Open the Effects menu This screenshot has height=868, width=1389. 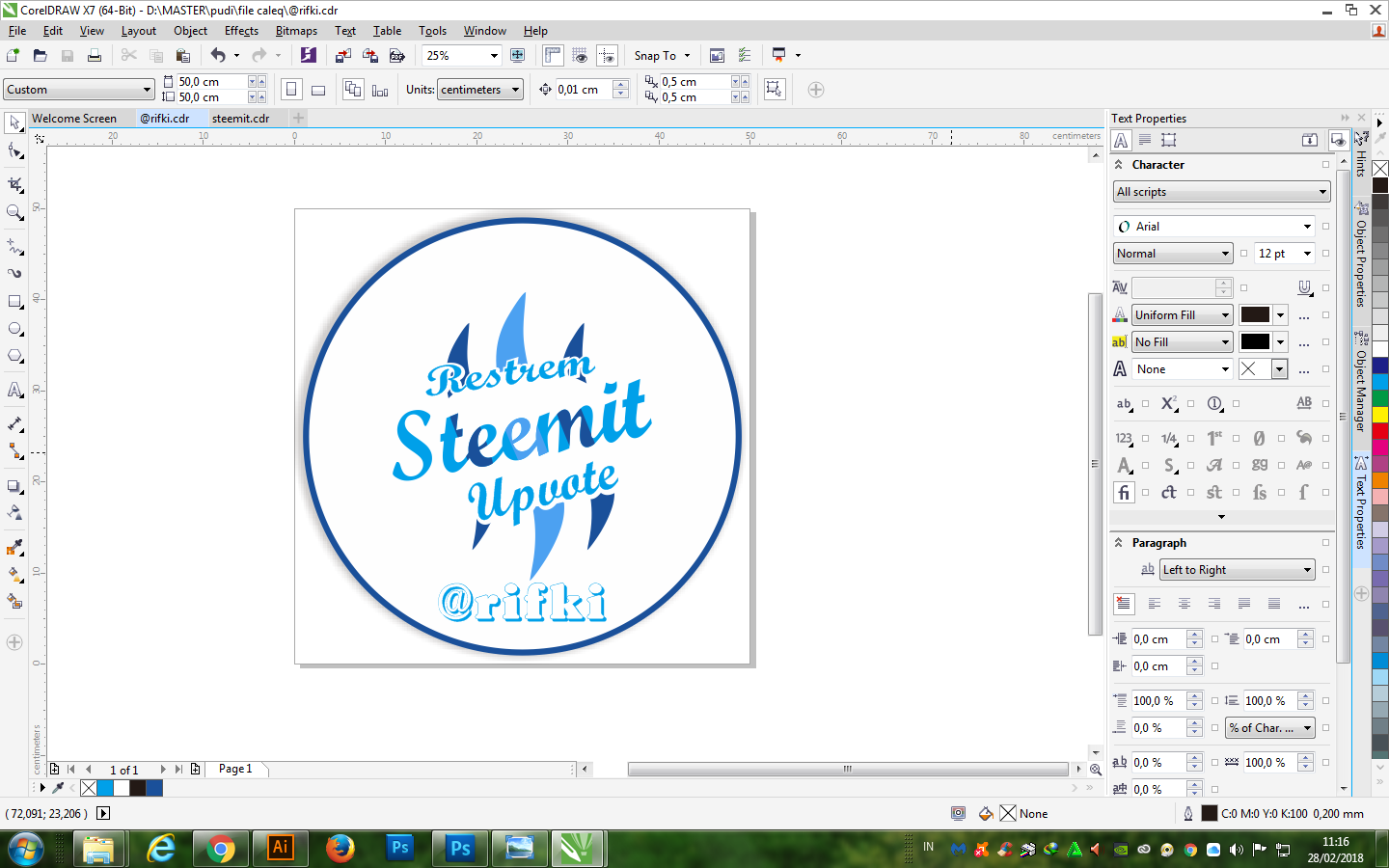241,31
